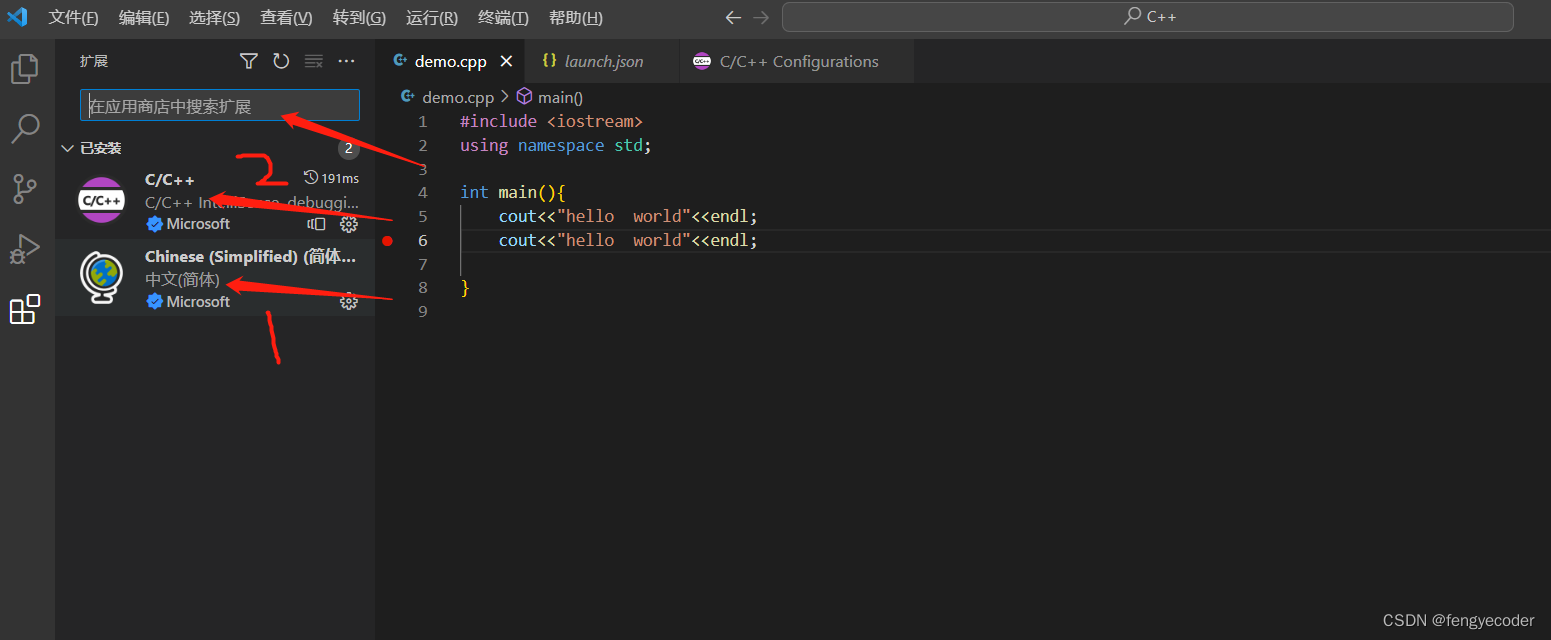Select the C/C++ extension entry title
The image size is (1551, 640).
(170, 179)
